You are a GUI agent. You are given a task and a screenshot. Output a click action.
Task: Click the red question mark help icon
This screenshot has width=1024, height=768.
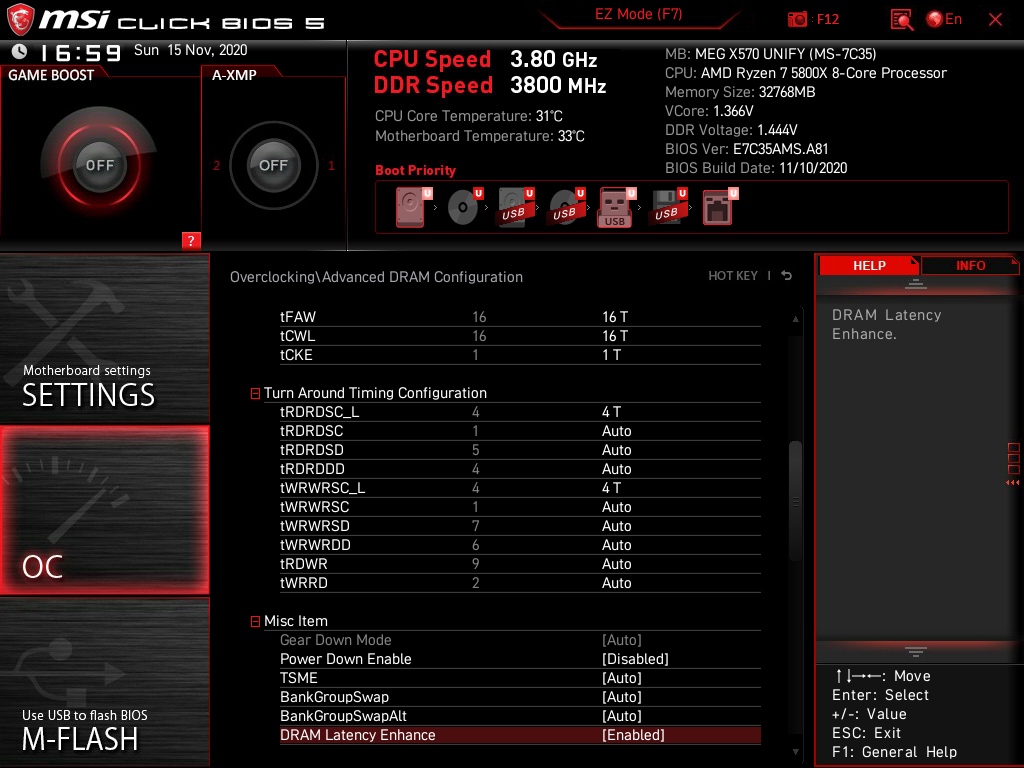coord(191,240)
